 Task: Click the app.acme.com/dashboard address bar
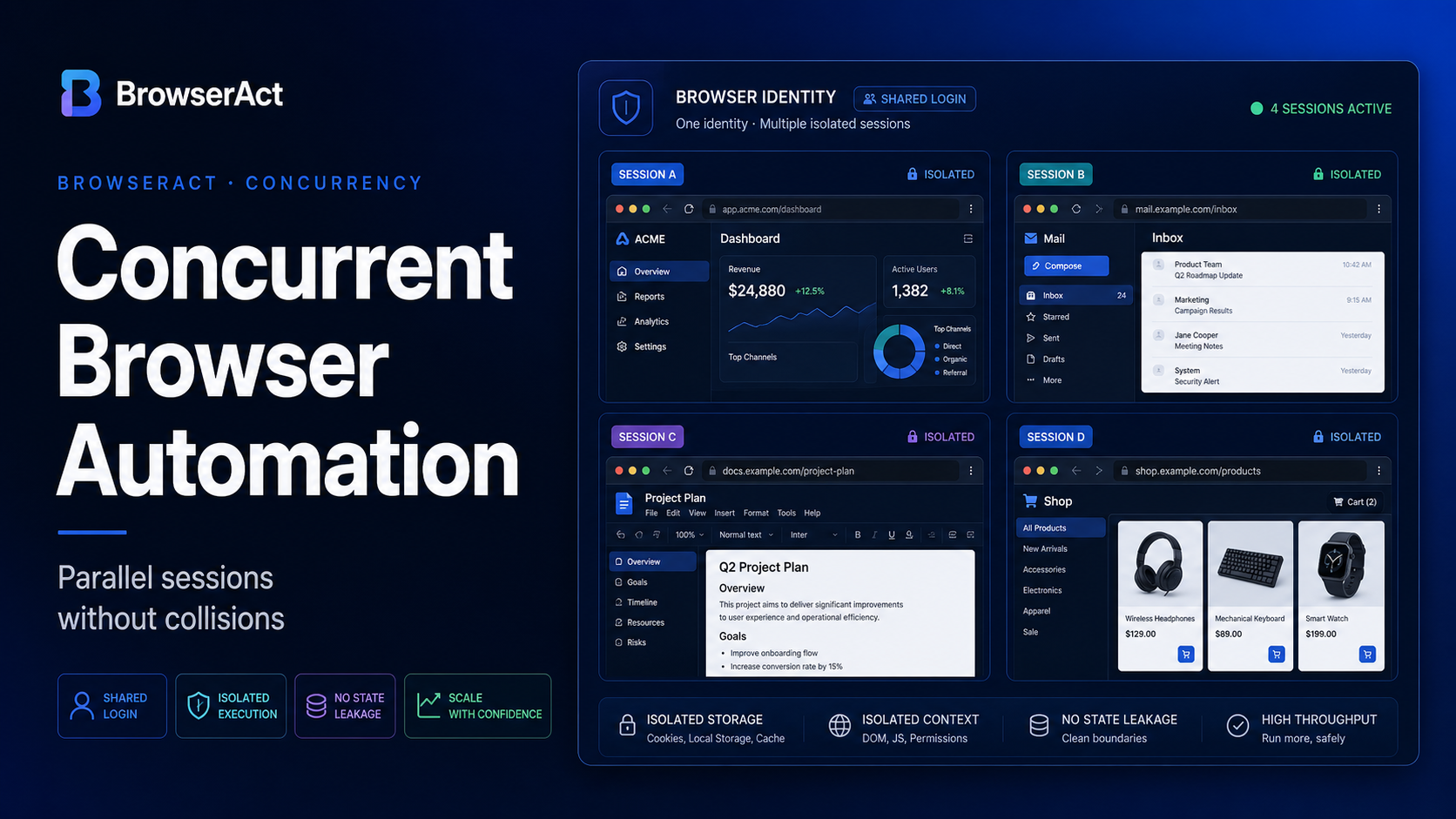pos(832,209)
